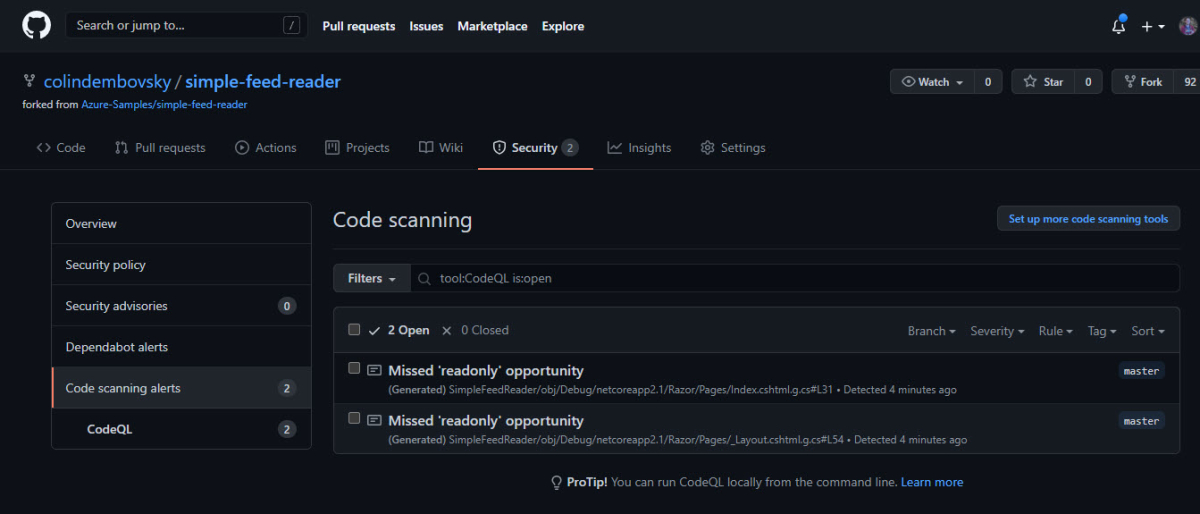1200x514 pixels.
Task: Switch to the Settings tab
Action: (x=733, y=148)
